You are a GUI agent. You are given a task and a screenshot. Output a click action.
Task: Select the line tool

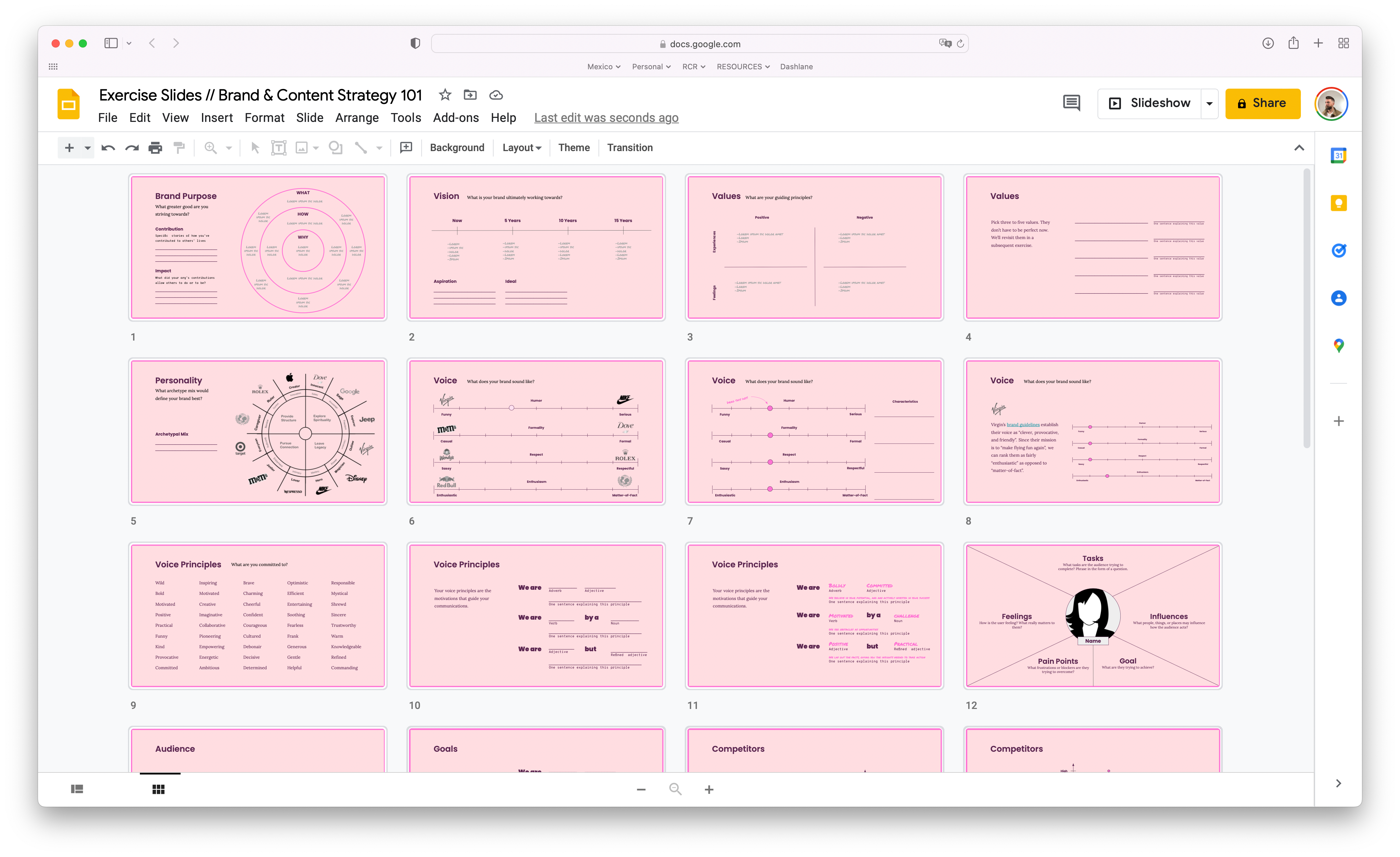point(360,148)
